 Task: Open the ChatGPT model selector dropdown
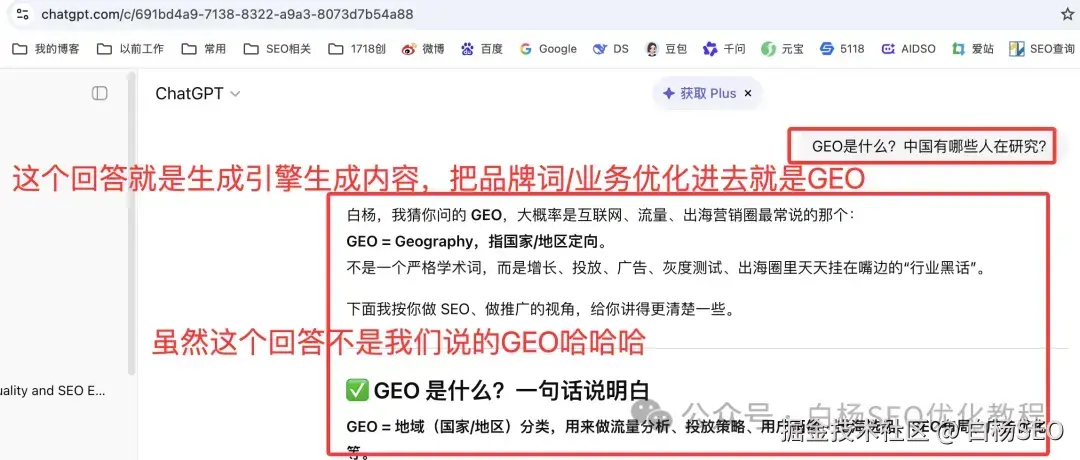tap(198, 94)
